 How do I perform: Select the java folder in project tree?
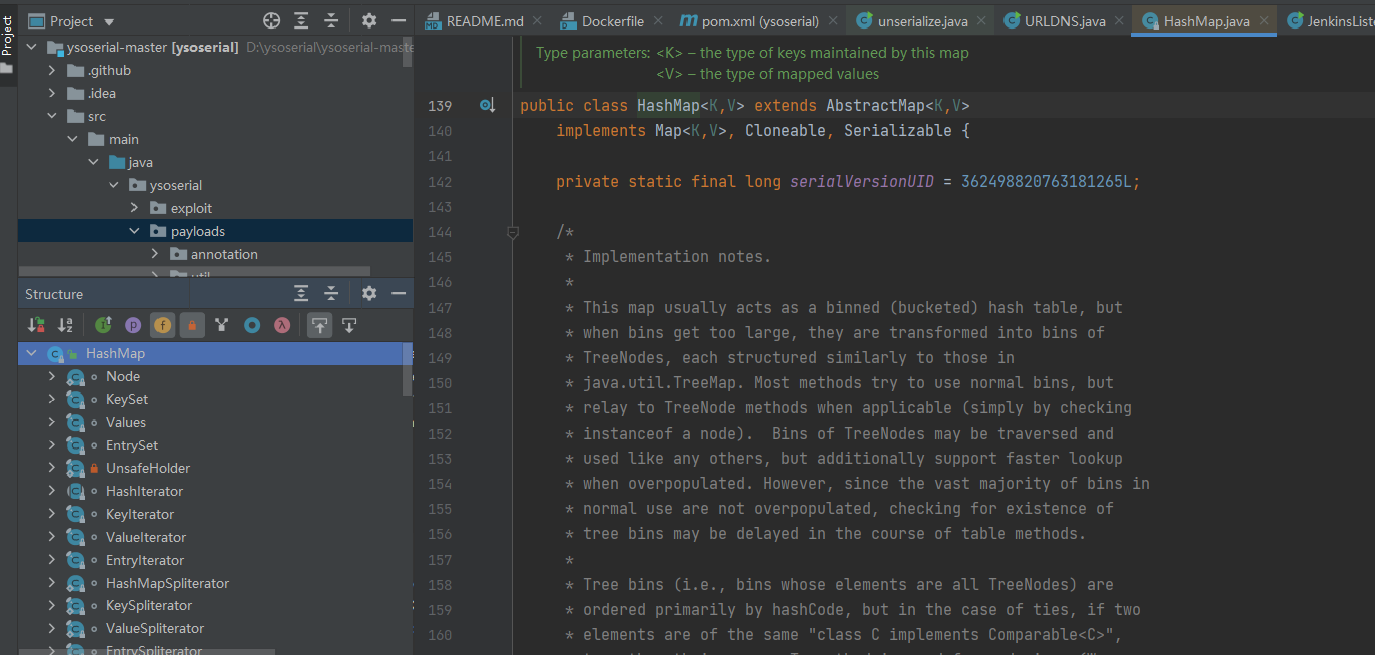pos(140,162)
